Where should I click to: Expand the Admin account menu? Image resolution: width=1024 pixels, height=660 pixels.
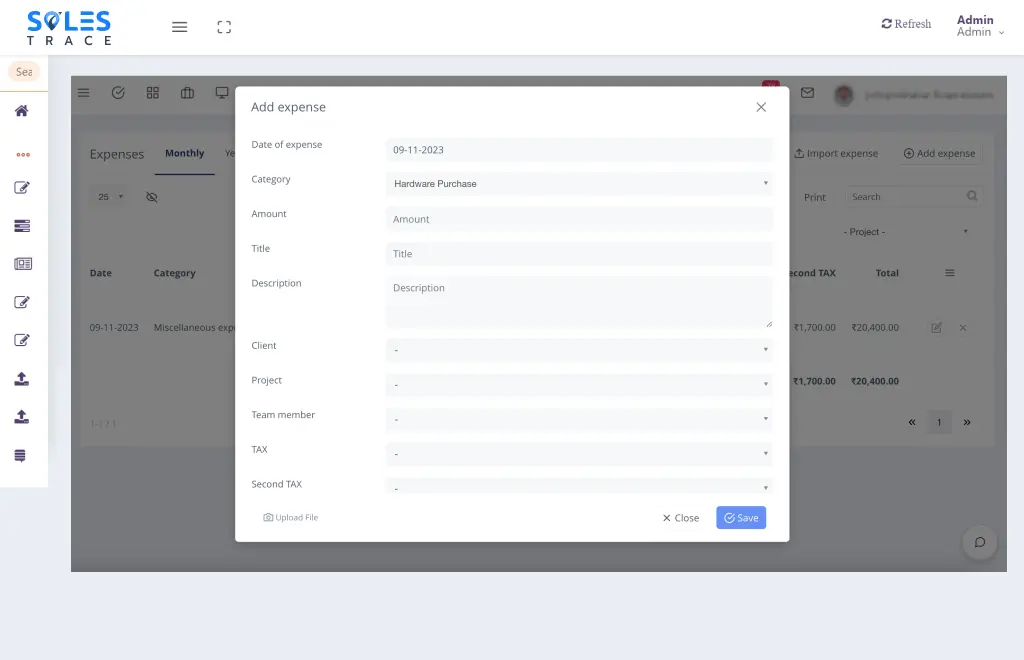(980, 26)
